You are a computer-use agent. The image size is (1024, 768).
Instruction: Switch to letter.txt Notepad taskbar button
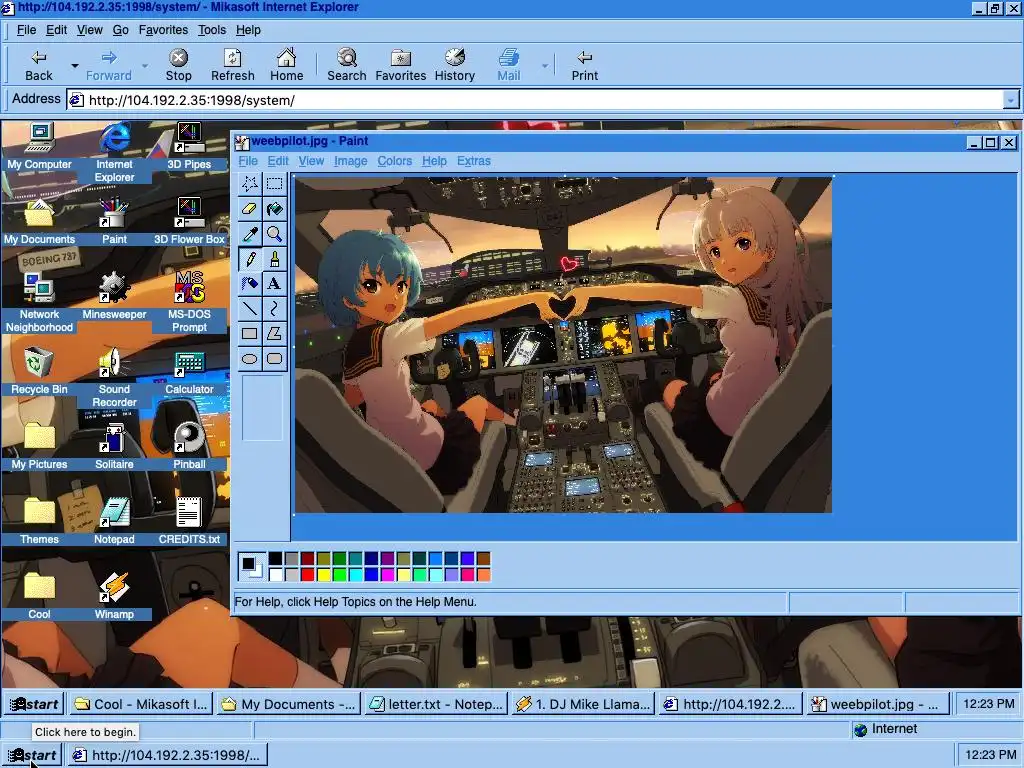tap(436, 704)
